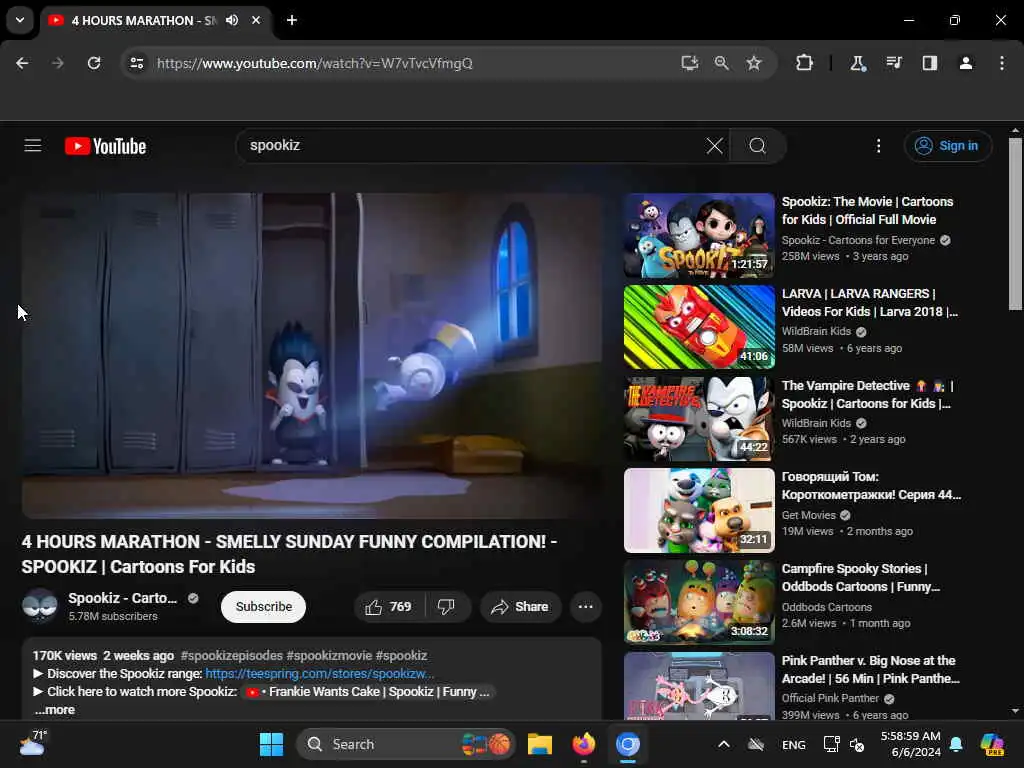This screenshot has width=1024, height=768.
Task: Like the video (769 likes)
Action: [x=388, y=607]
